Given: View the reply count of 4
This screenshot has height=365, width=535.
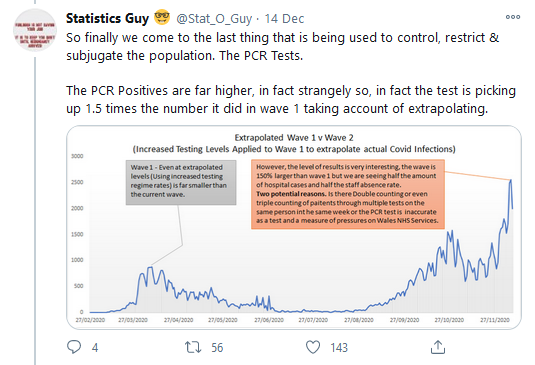Looking at the screenshot, I should point(95,348).
